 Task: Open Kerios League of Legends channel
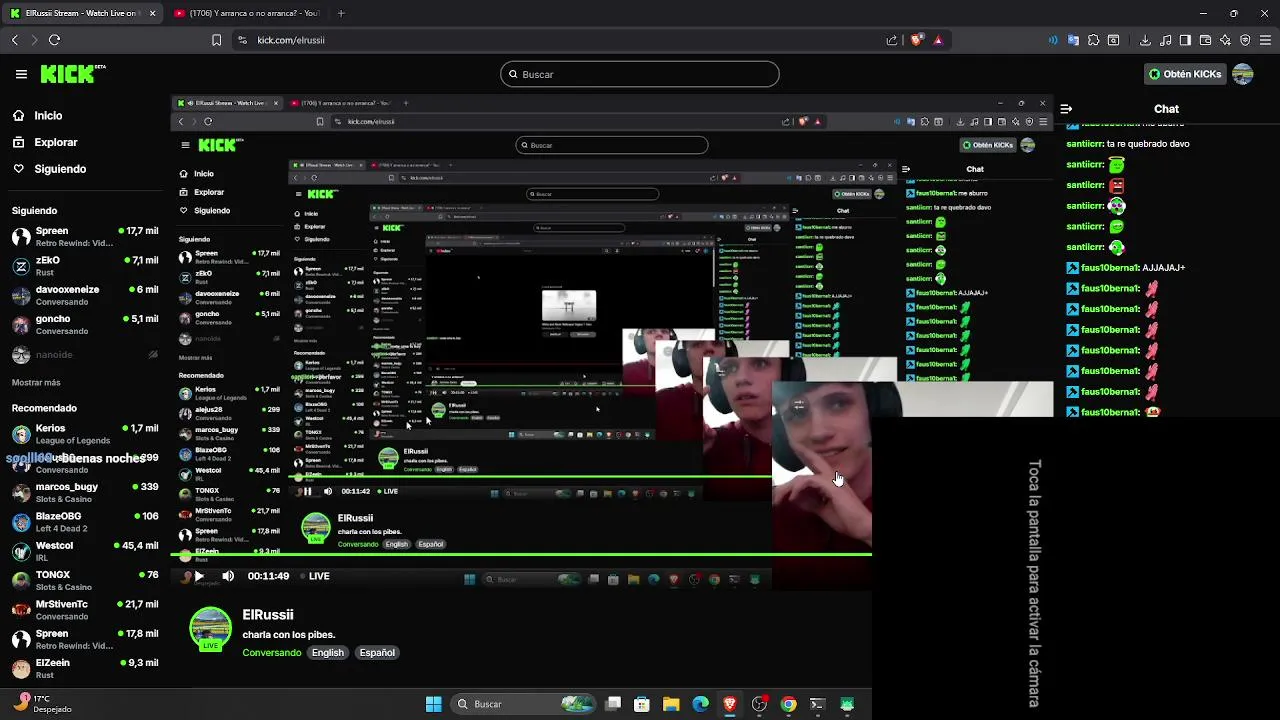click(85, 434)
